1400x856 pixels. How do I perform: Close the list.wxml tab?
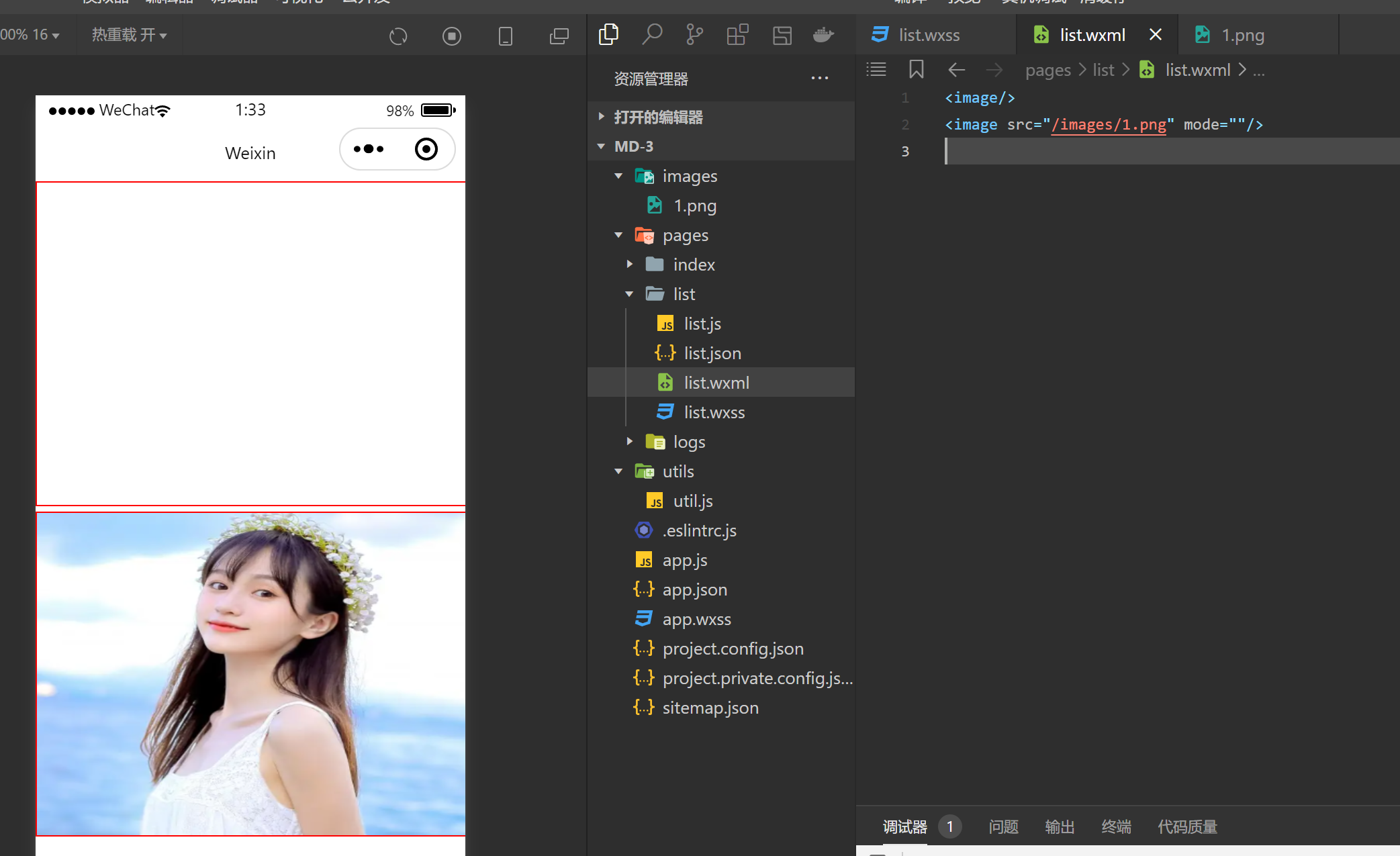tap(1155, 35)
